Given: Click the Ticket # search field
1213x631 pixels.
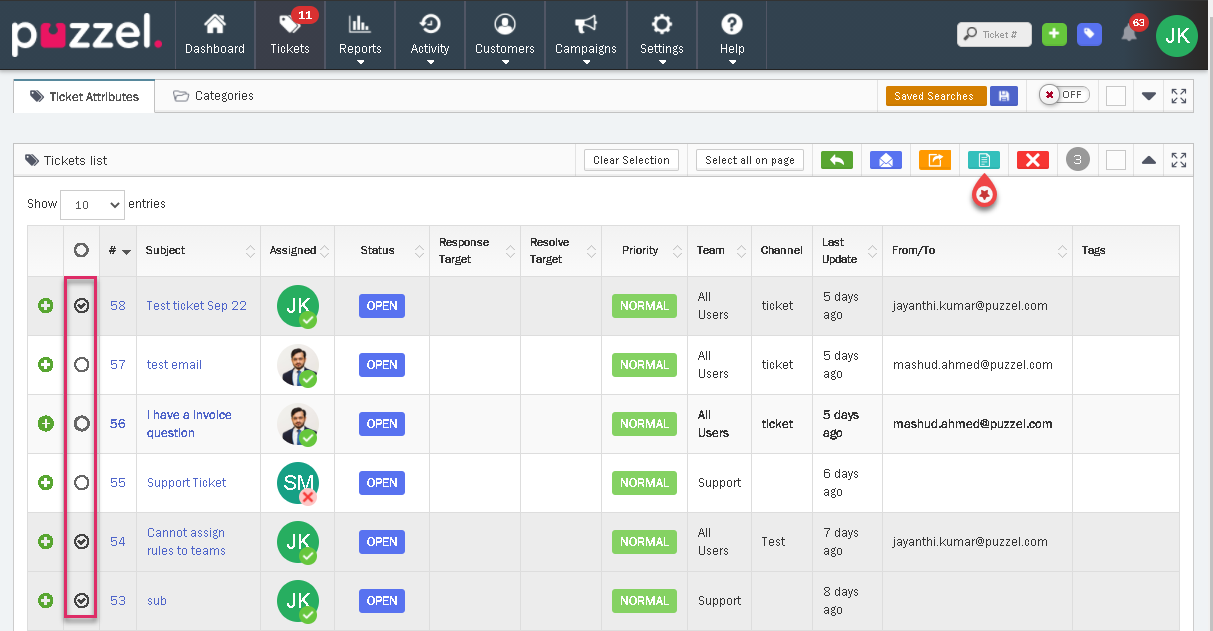Looking at the screenshot, I should click(994, 34).
